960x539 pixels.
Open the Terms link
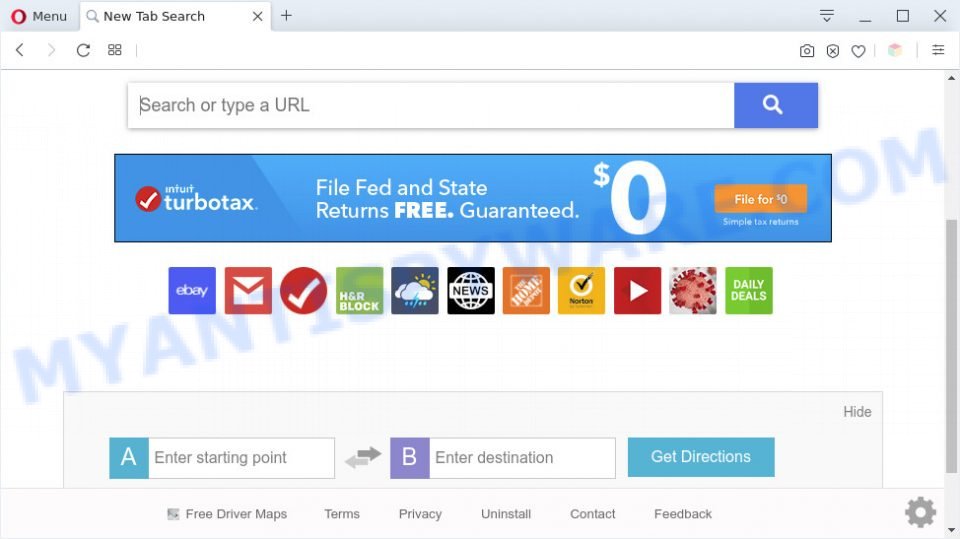(x=342, y=514)
